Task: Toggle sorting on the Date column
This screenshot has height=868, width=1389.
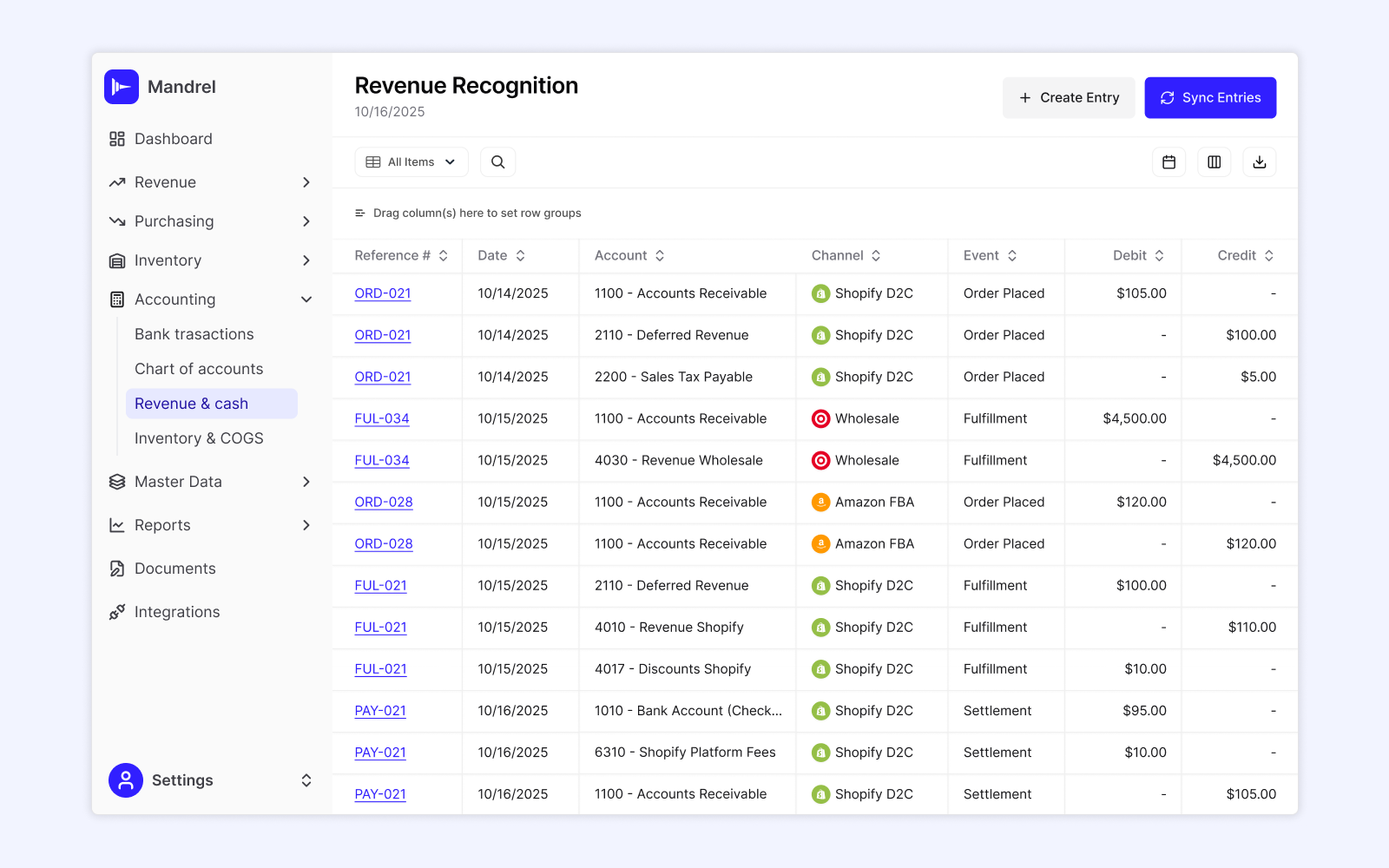Action: coord(520,255)
